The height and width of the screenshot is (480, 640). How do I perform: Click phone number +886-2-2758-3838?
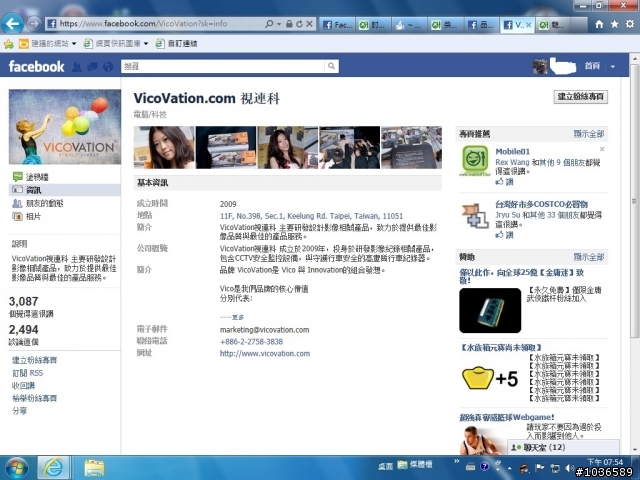coord(251,342)
